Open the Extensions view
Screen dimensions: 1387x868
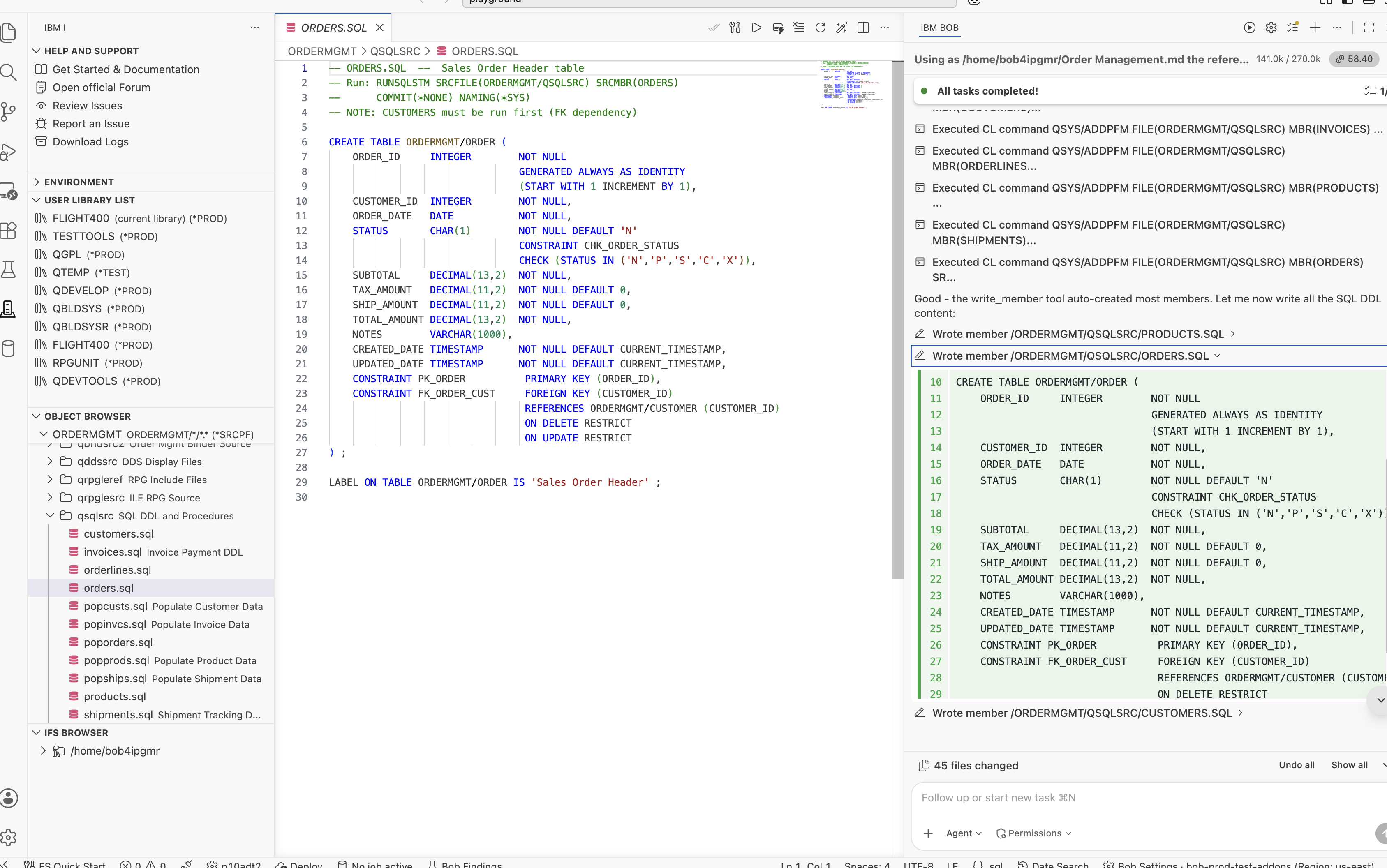point(8,230)
